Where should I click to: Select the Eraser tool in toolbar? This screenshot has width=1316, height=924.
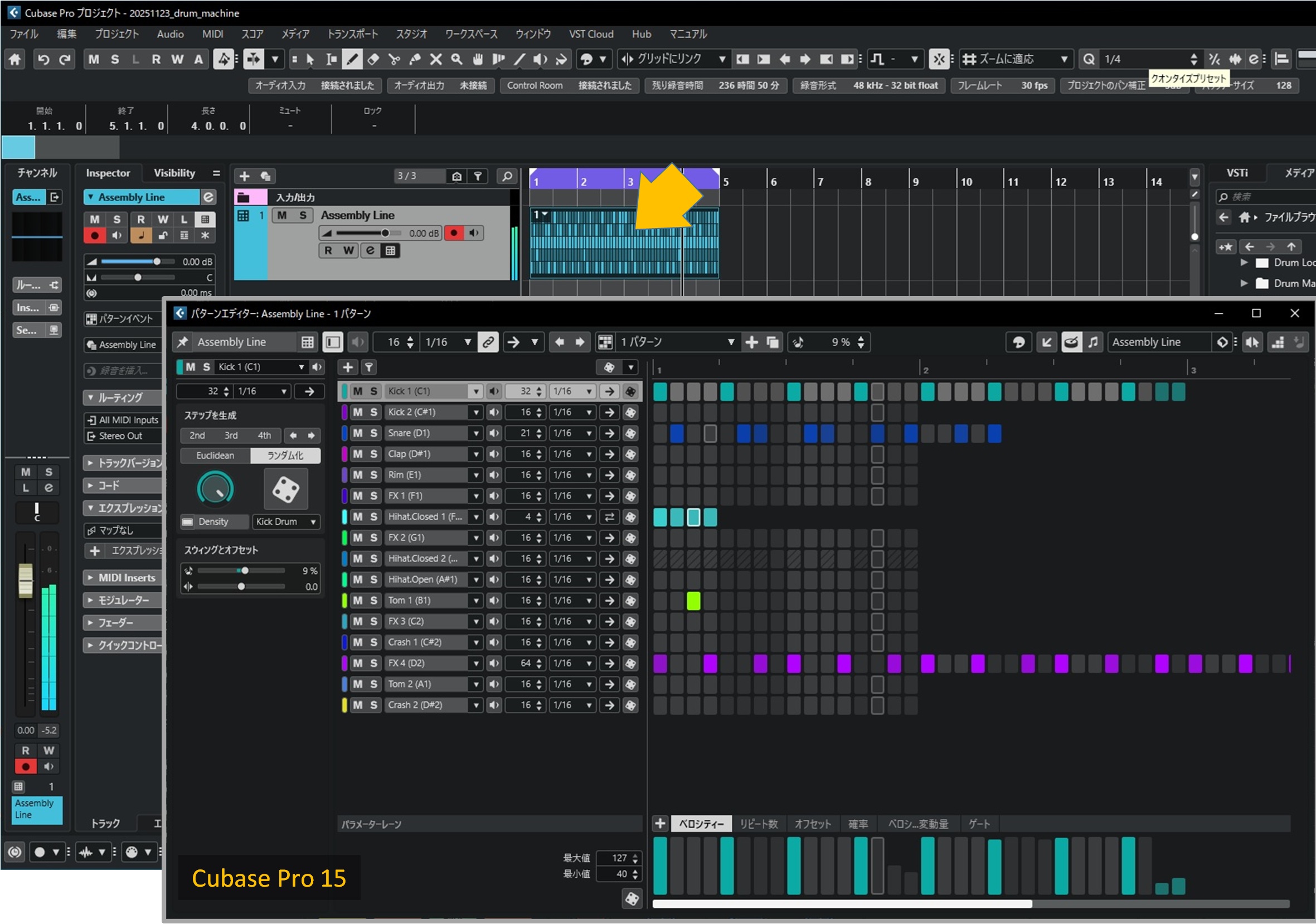pos(373,59)
